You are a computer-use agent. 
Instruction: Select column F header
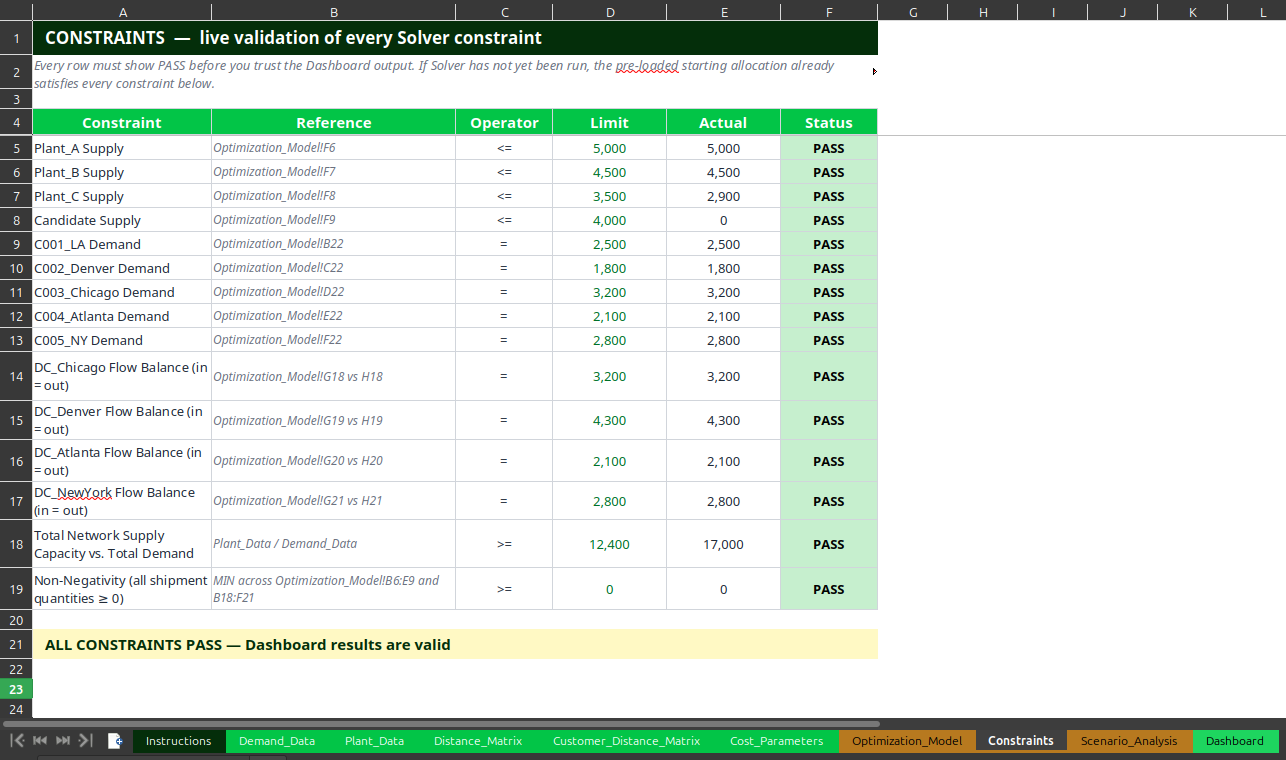point(829,12)
